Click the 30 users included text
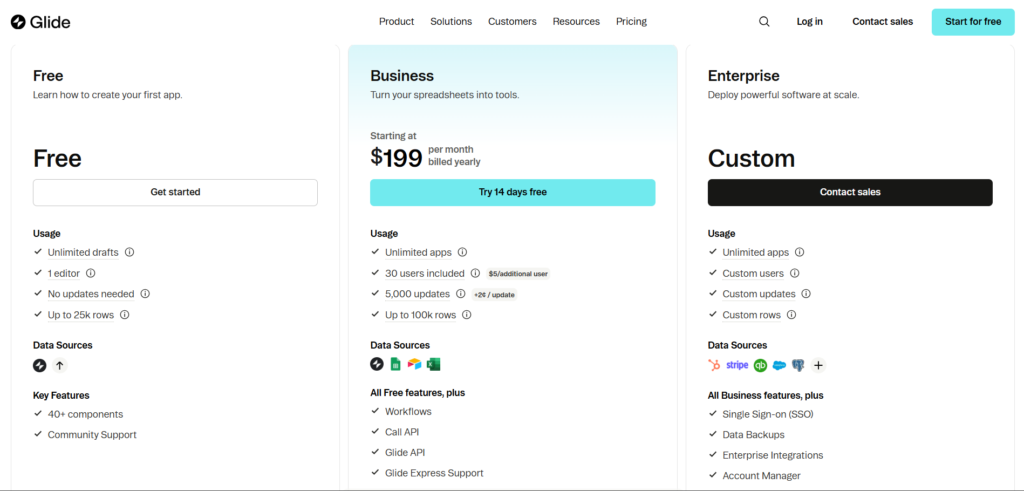 click(x=424, y=273)
